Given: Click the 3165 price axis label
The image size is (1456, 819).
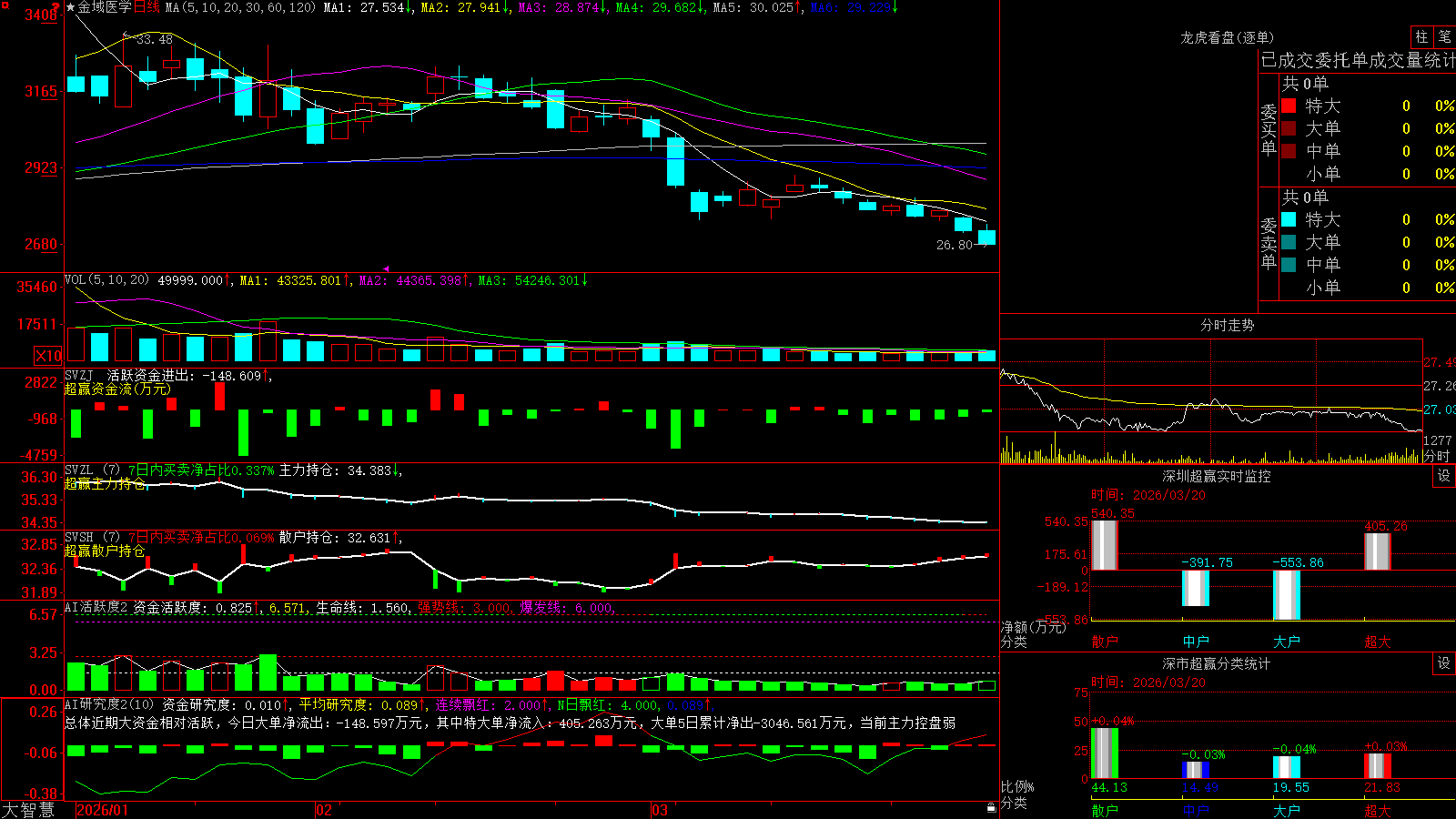Looking at the screenshot, I should pos(41,91).
